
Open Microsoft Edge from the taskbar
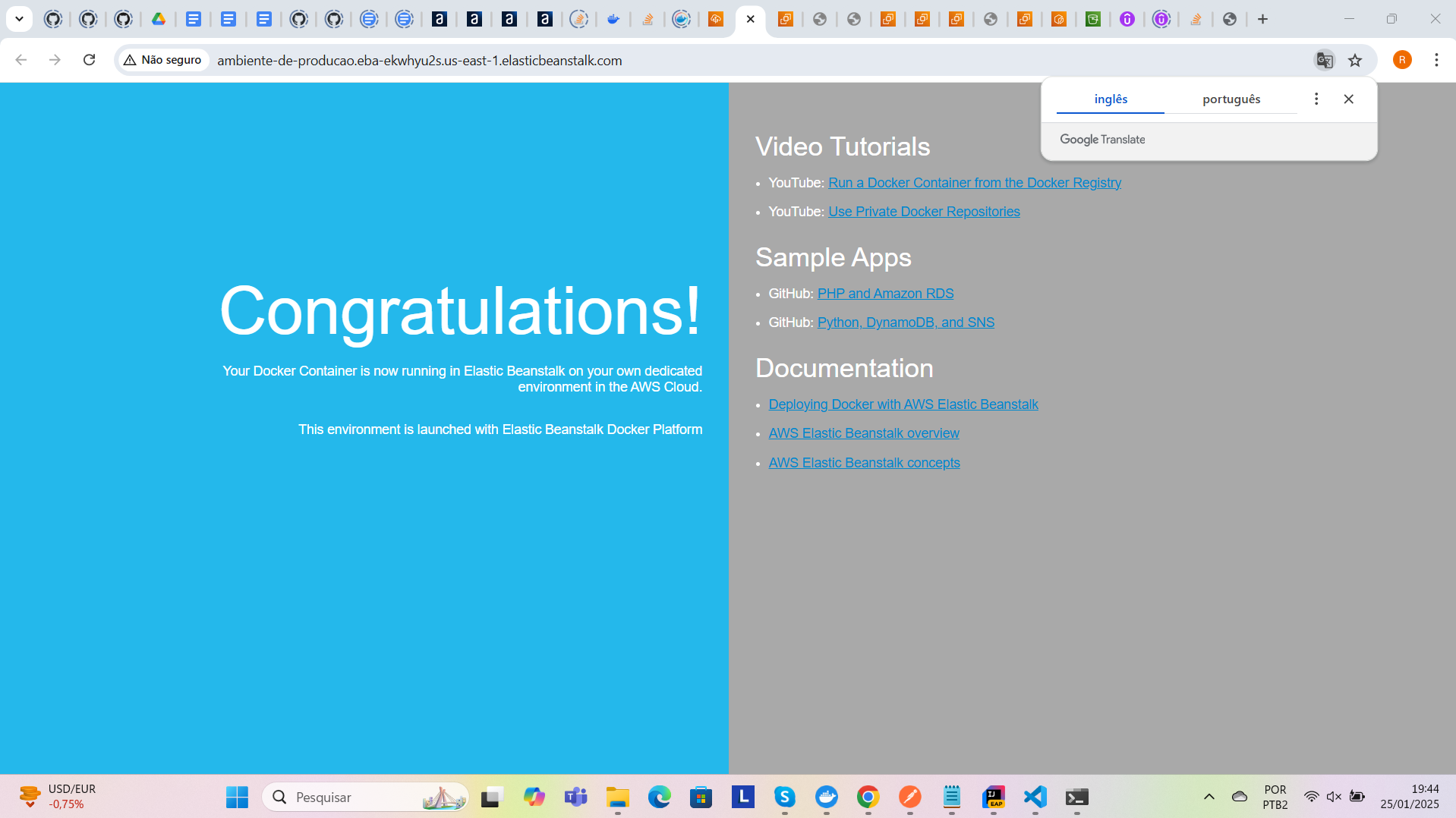(x=660, y=797)
